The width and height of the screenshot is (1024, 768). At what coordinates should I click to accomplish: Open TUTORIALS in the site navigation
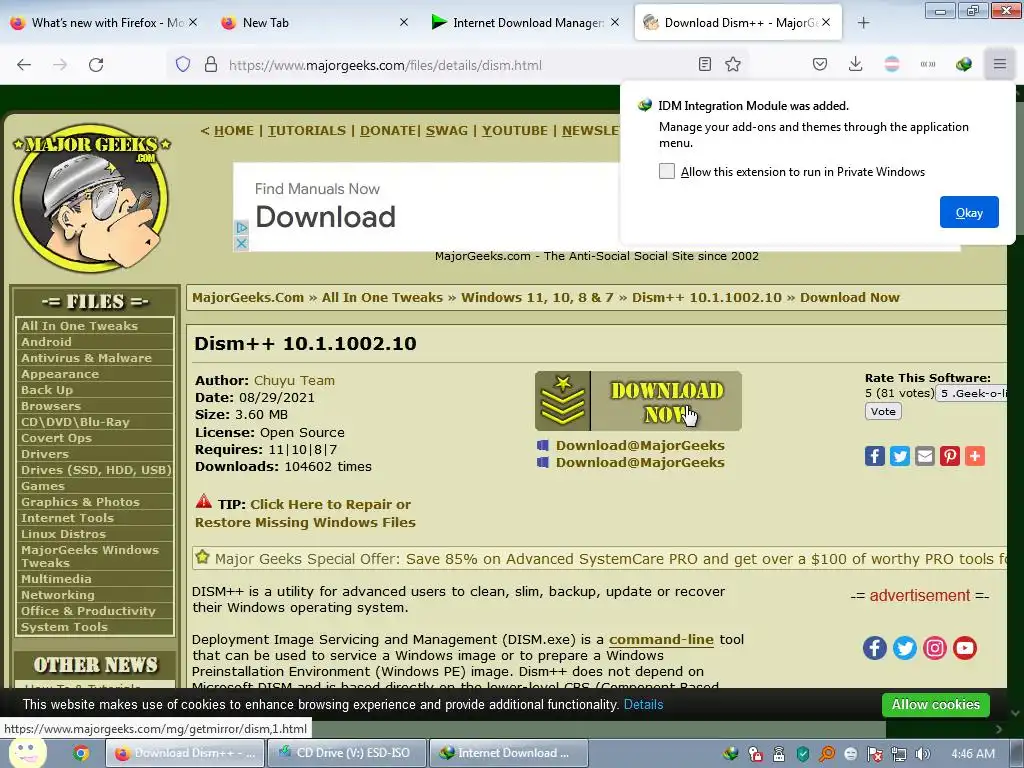coord(307,131)
